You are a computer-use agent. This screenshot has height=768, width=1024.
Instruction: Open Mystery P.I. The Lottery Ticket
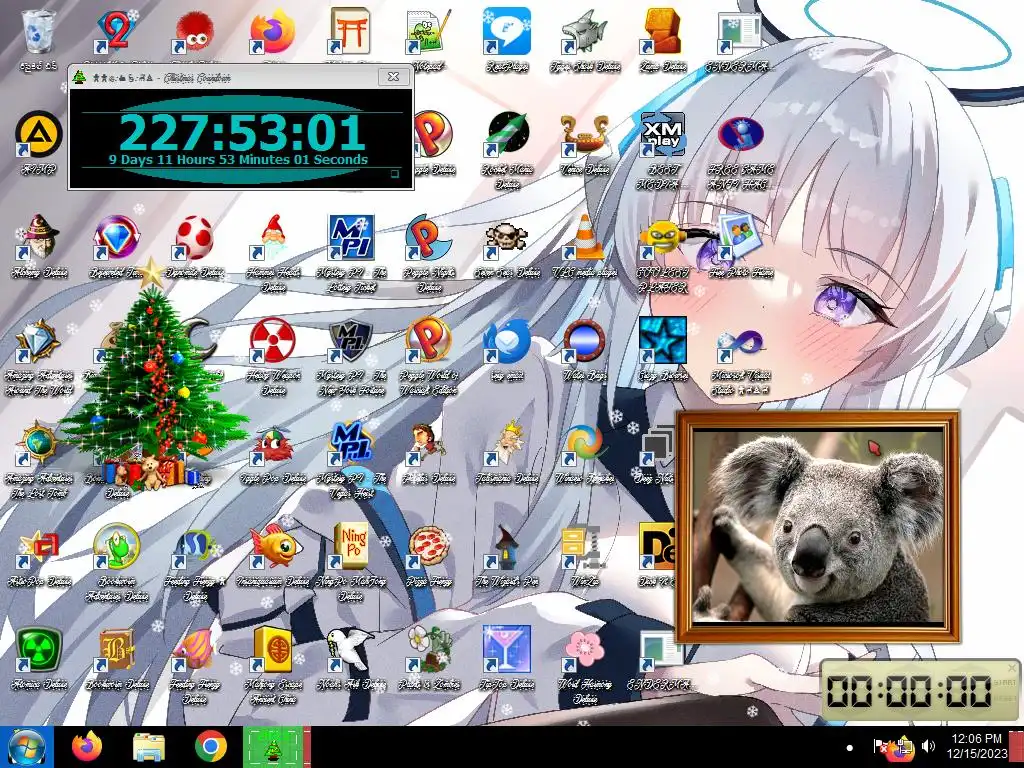pyautogui.click(x=351, y=238)
